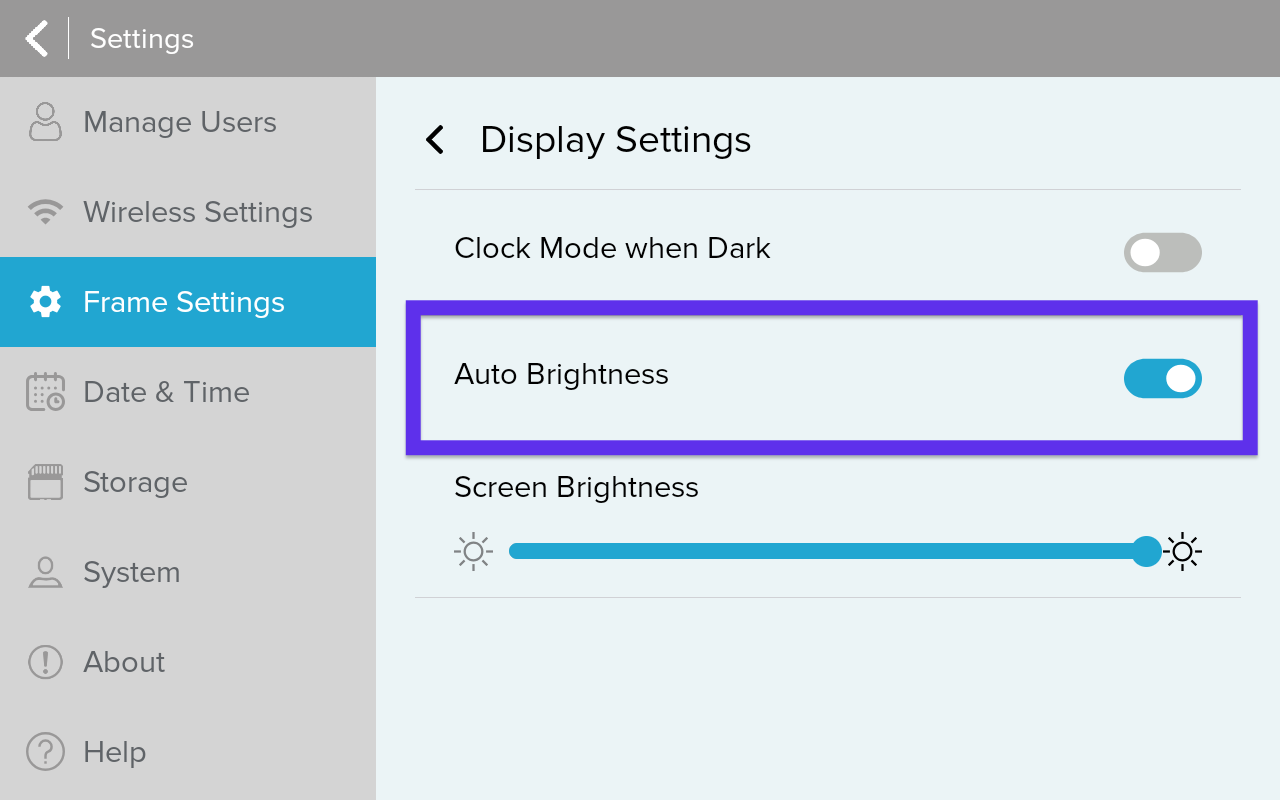Click the calendar icon for Date & Time
Screen dimensions: 1280x800
[45, 392]
